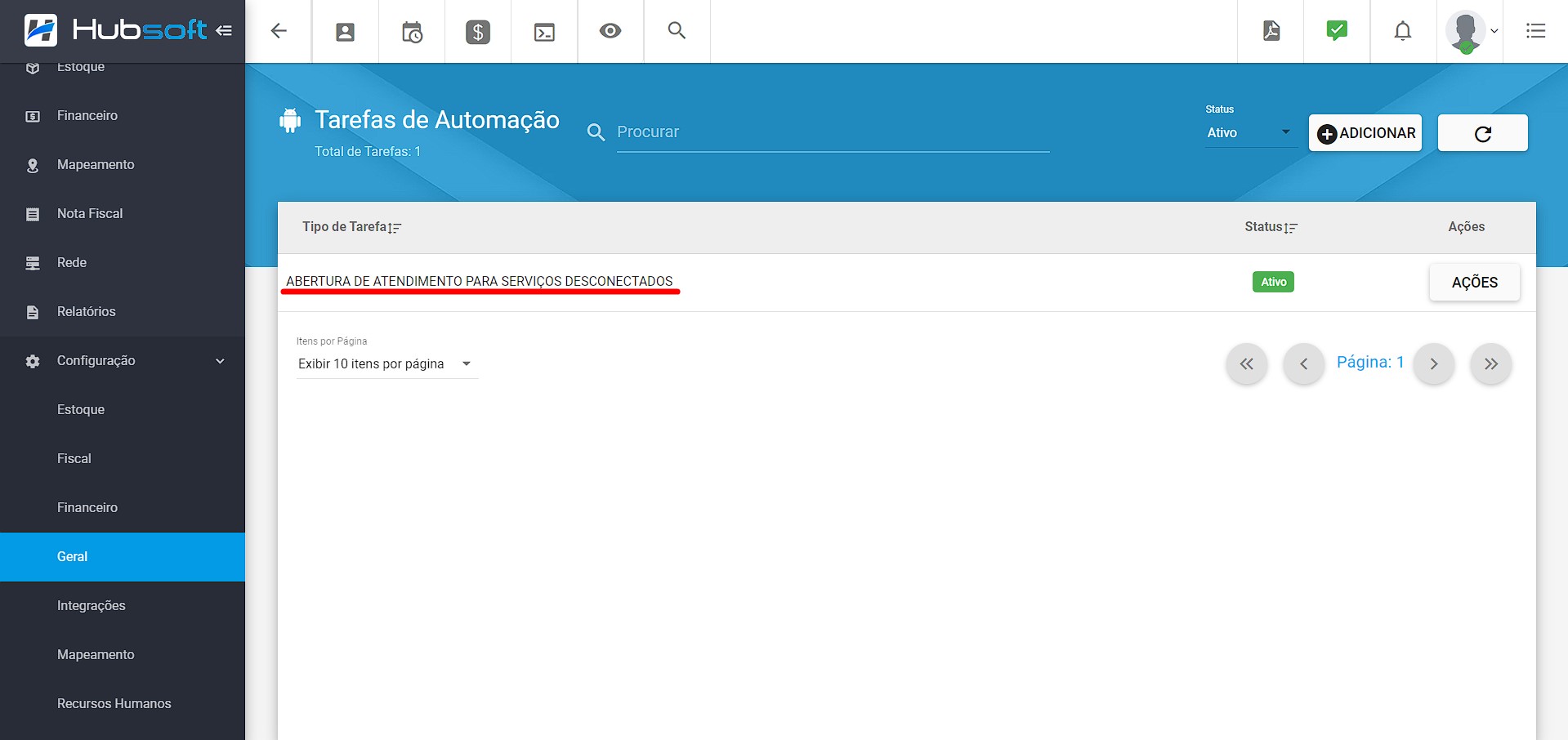The image size is (1568, 740).
Task: Open the dollar sign financial icon
Action: pos(478,32)
